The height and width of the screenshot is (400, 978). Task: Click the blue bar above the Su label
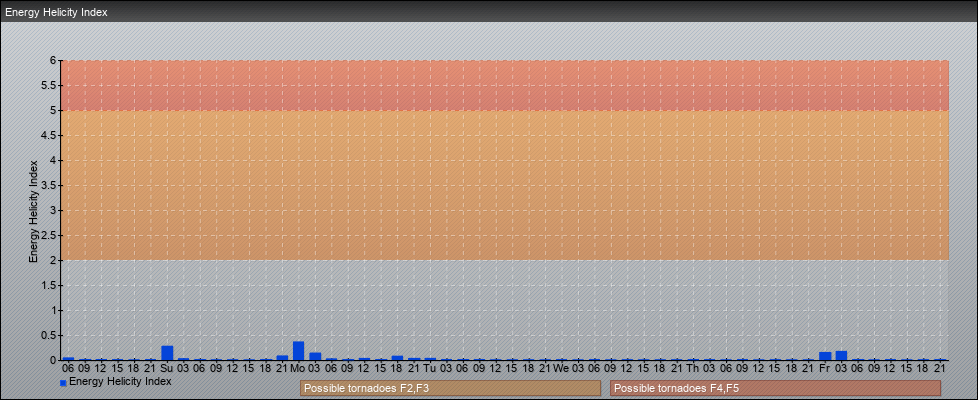pos(167,353)
